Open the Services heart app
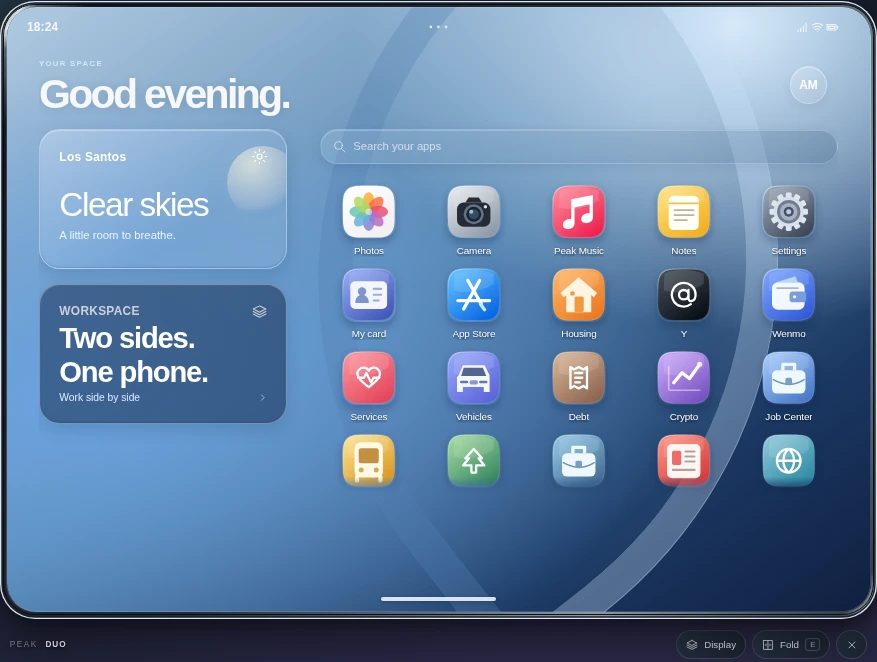877x662 pixels. pos(369,378)
